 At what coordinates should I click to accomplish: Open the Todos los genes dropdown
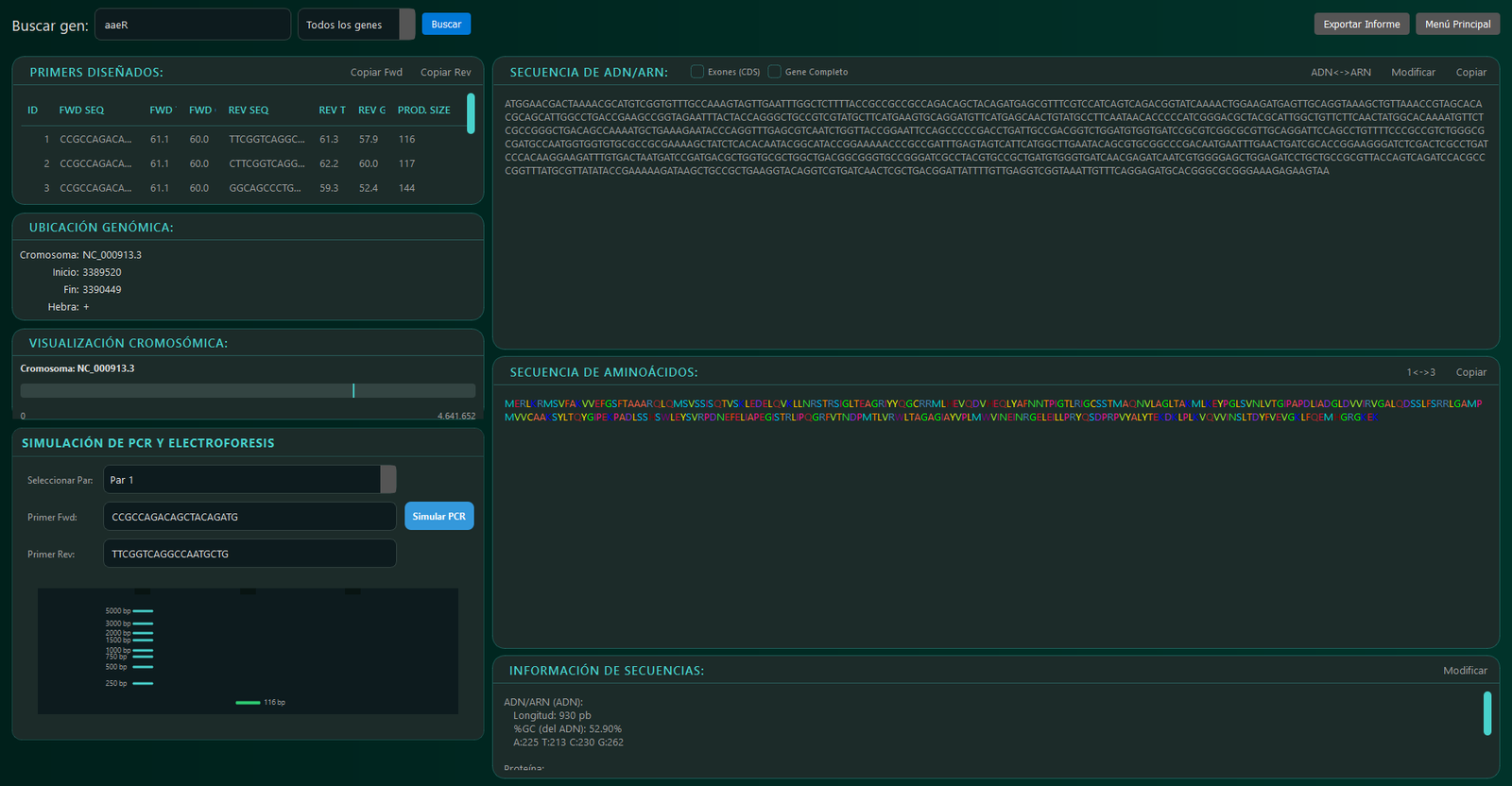(x=356, y=25)
